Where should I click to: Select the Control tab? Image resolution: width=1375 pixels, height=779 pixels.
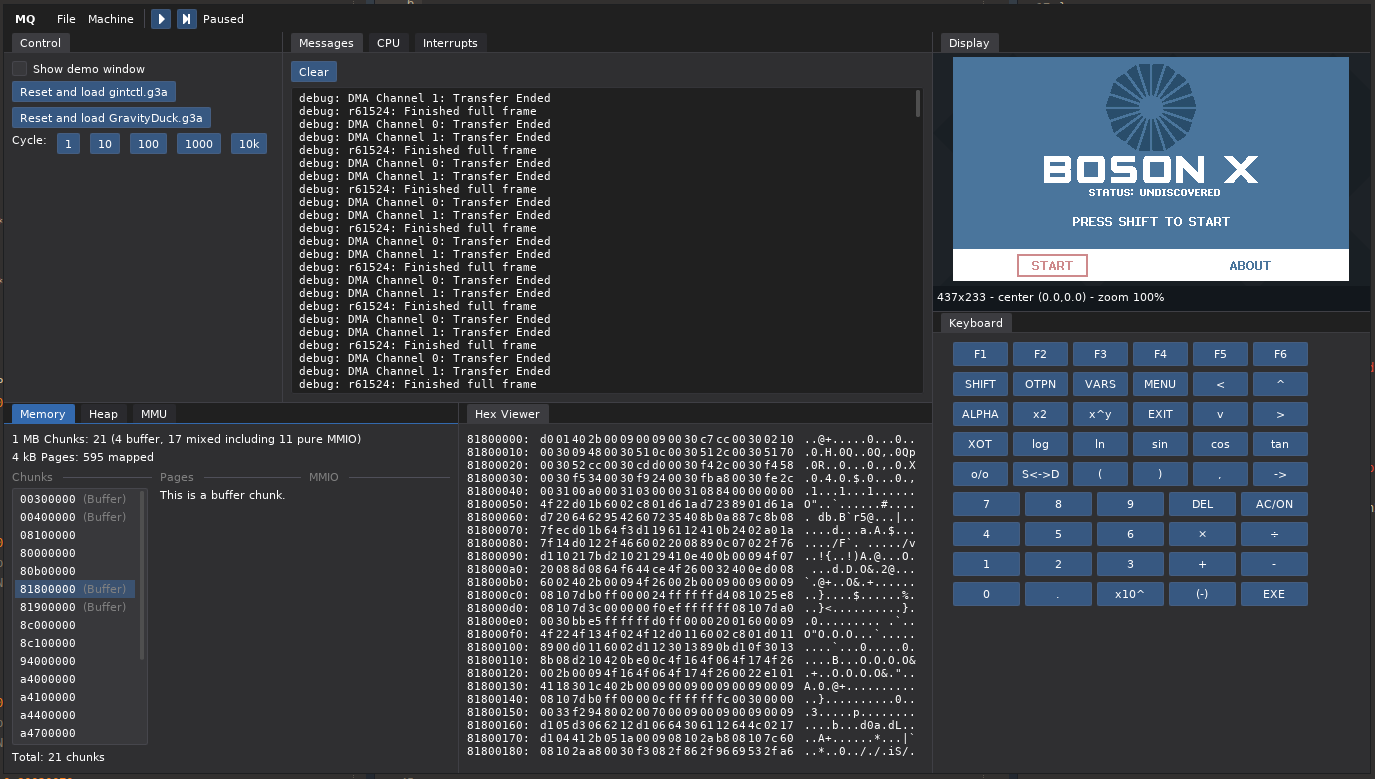click(x=41, y=43)
